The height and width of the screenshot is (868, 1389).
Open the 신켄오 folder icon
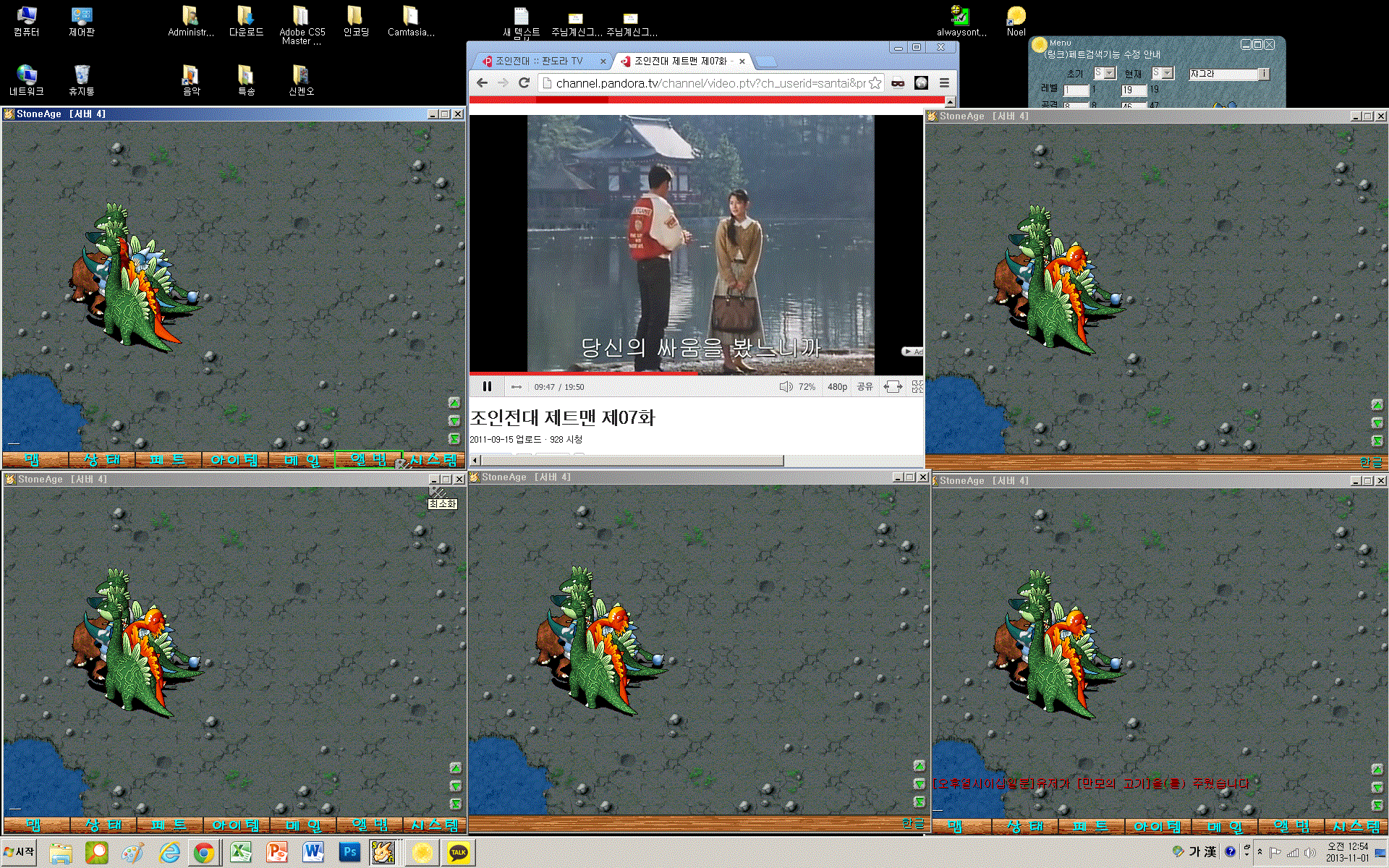301,81
